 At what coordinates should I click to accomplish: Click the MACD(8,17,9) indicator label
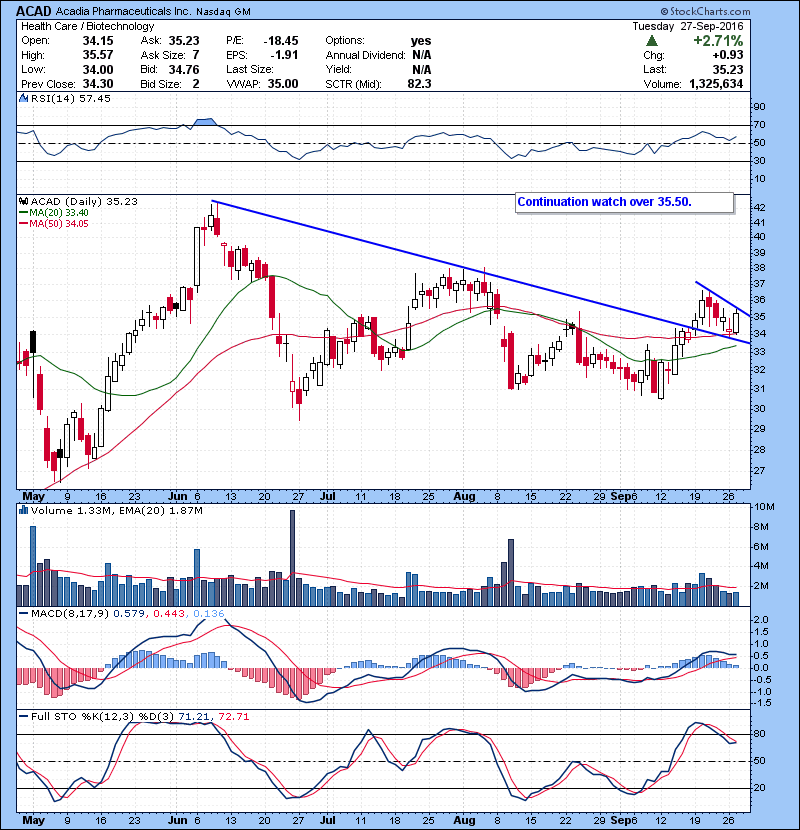tap(69, 614)
